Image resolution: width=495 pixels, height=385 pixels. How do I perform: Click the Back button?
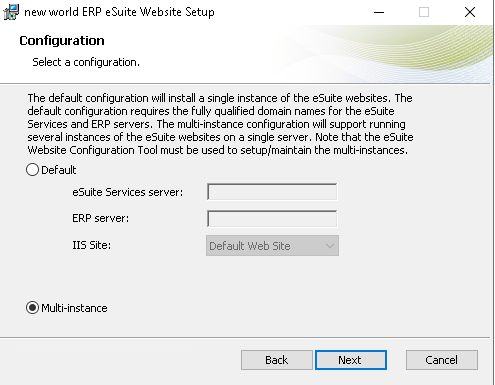tap(277, 360)
